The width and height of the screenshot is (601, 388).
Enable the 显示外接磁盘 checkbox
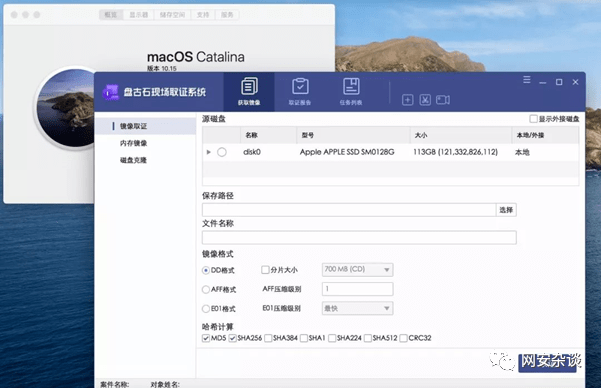pos(533,119)
